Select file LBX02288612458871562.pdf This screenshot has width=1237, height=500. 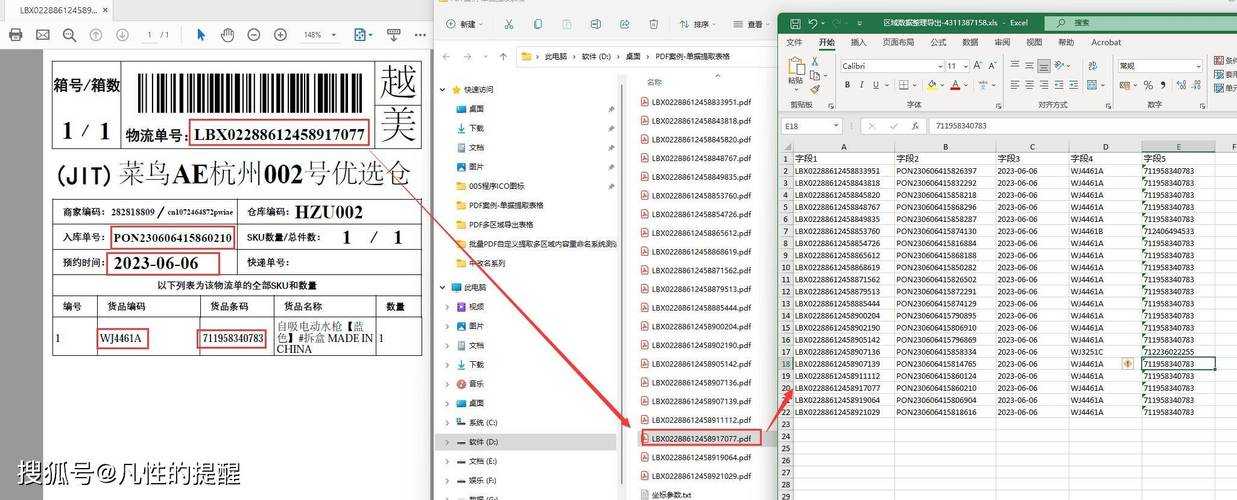point(694,270)
